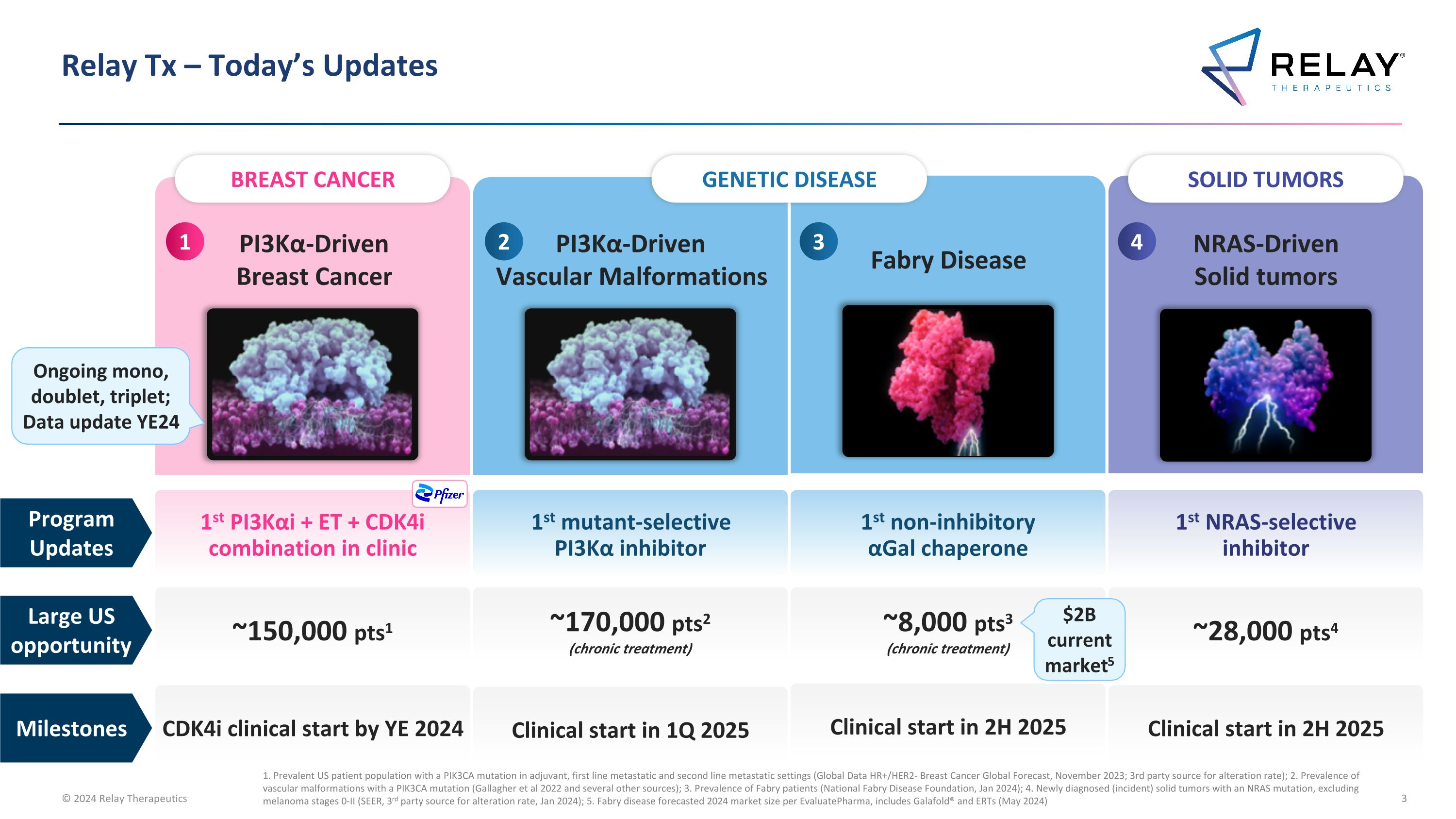Select the GENETIC DISEASE category label
Image resolution: width=1456 pixels, height=819 pixels.
point(789,179)
